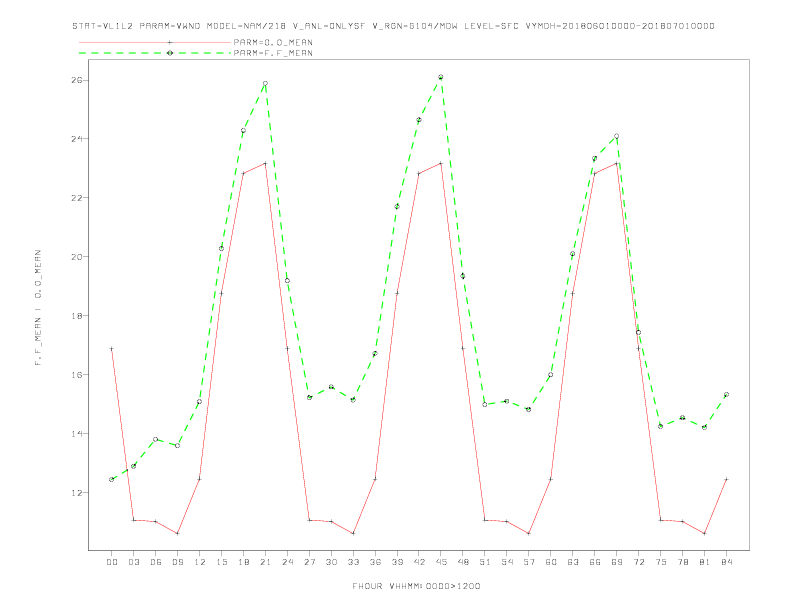Click x-axis tick label 24
Screen dimensions: 792x612
287,562
